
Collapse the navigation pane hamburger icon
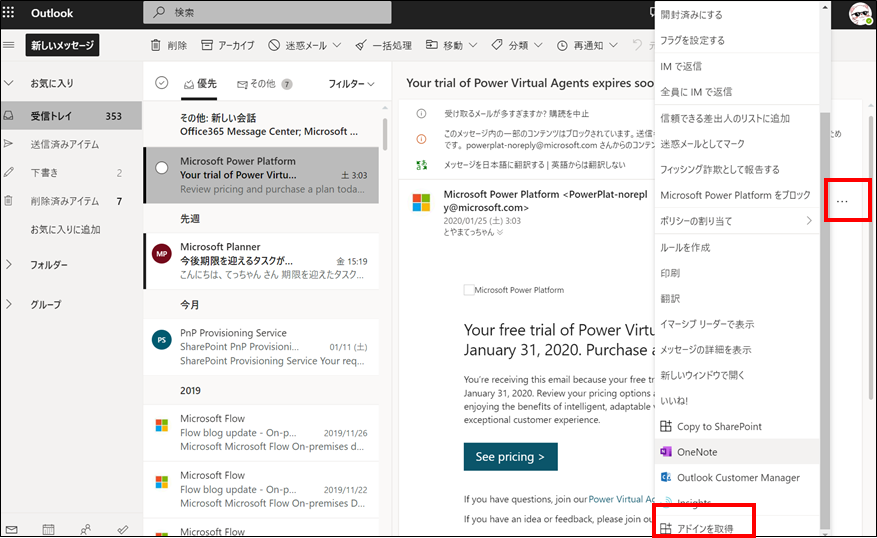point(9,45)
